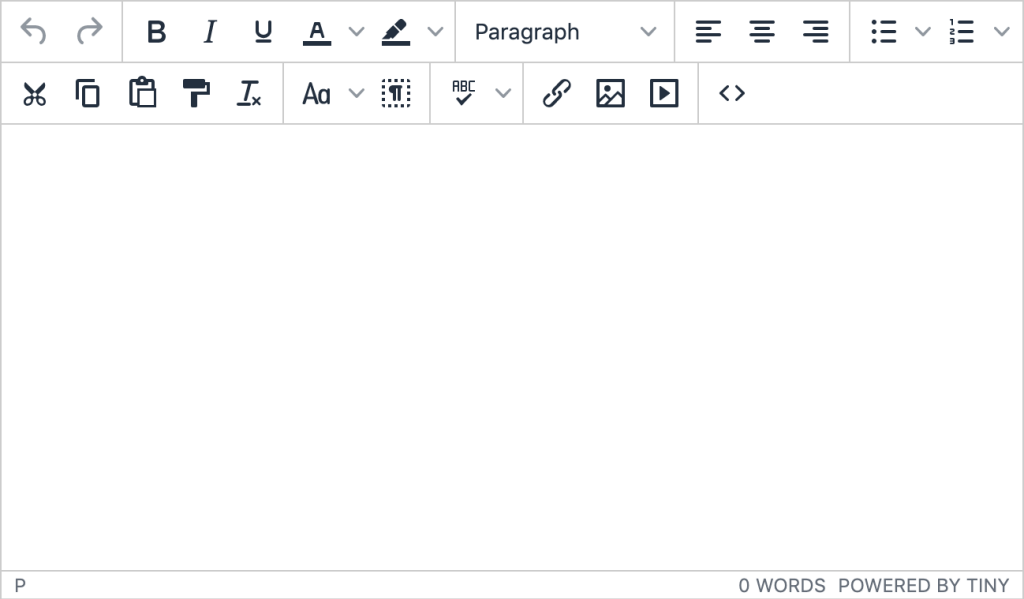Toggle Italic formatting
This screenshot has width=1024, height=599.
[x=210, y=32]
